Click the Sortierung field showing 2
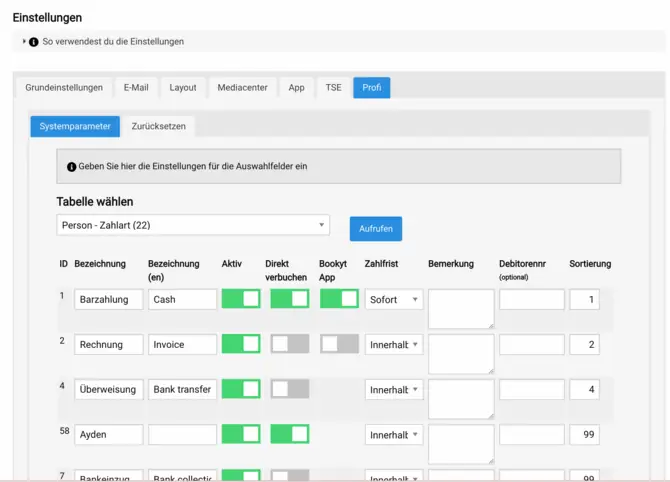This screenshot has height=482, width=670. (585, 344)
